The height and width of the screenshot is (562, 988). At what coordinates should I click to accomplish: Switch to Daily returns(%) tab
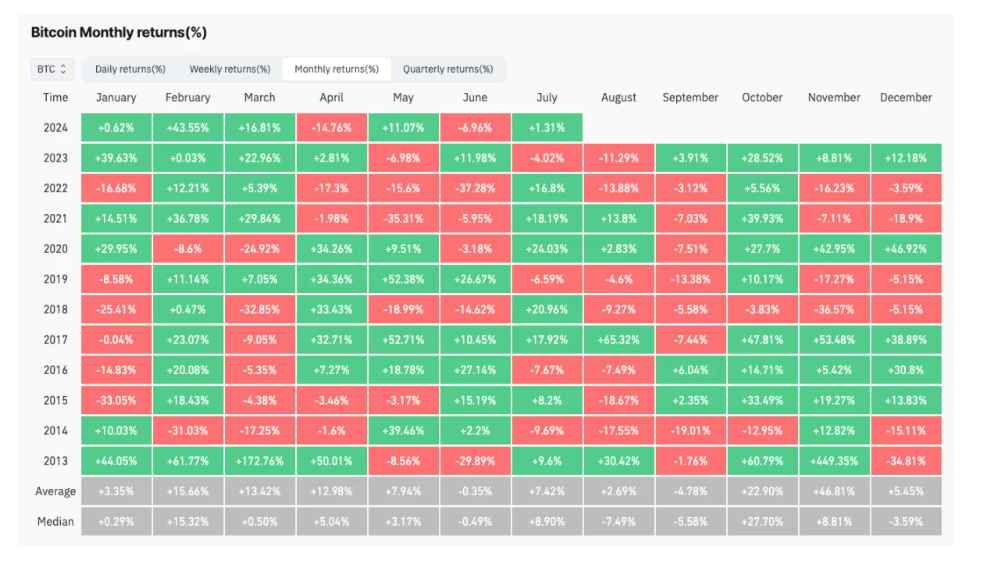[130, 69]
